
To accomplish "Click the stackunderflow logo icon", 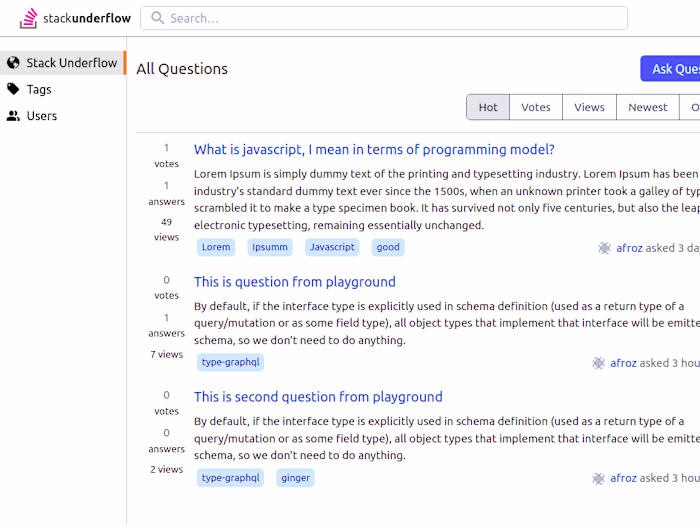I will (x=29, y=18).
